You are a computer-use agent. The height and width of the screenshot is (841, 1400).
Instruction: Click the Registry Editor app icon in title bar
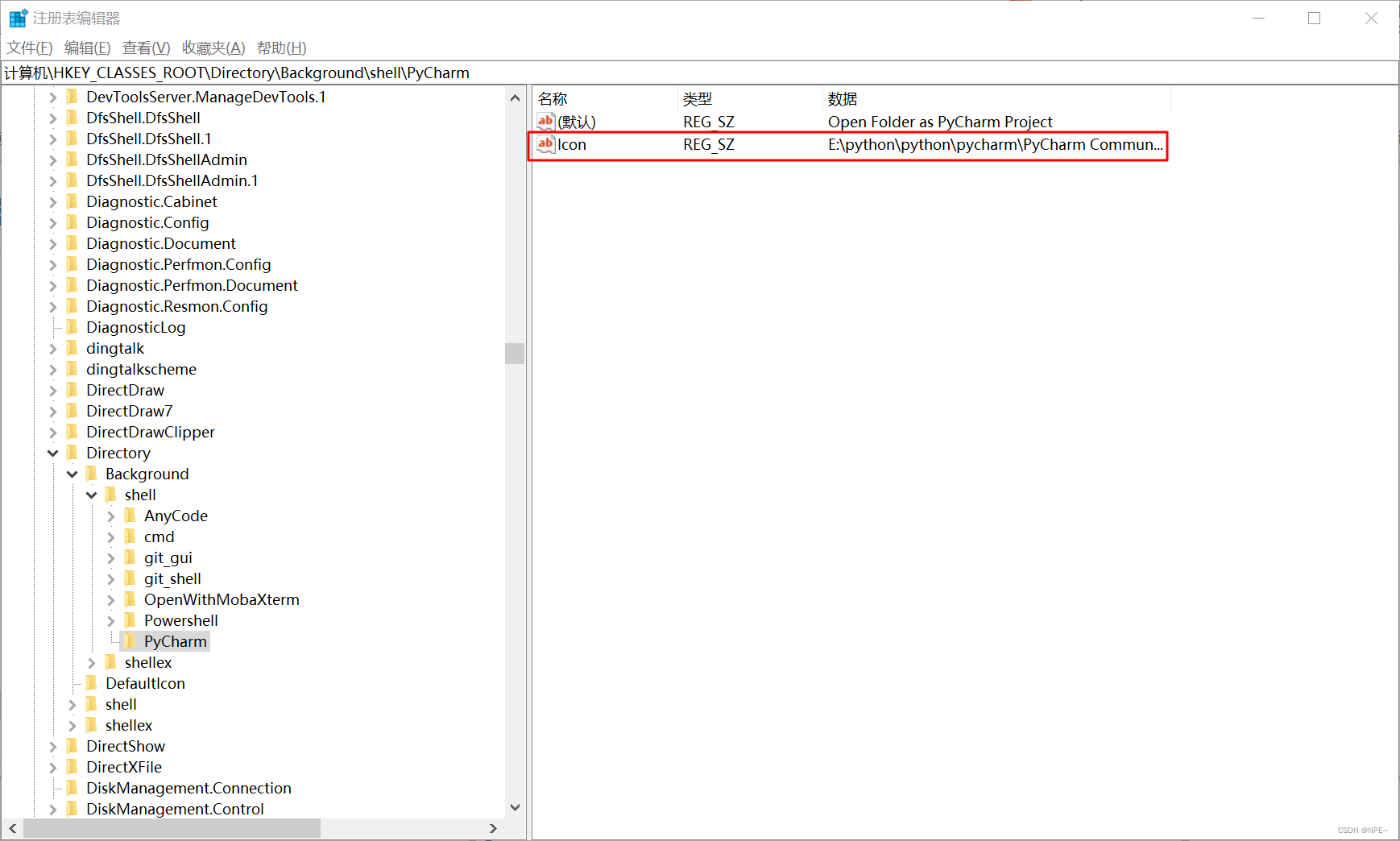click(x=18, y=18)
